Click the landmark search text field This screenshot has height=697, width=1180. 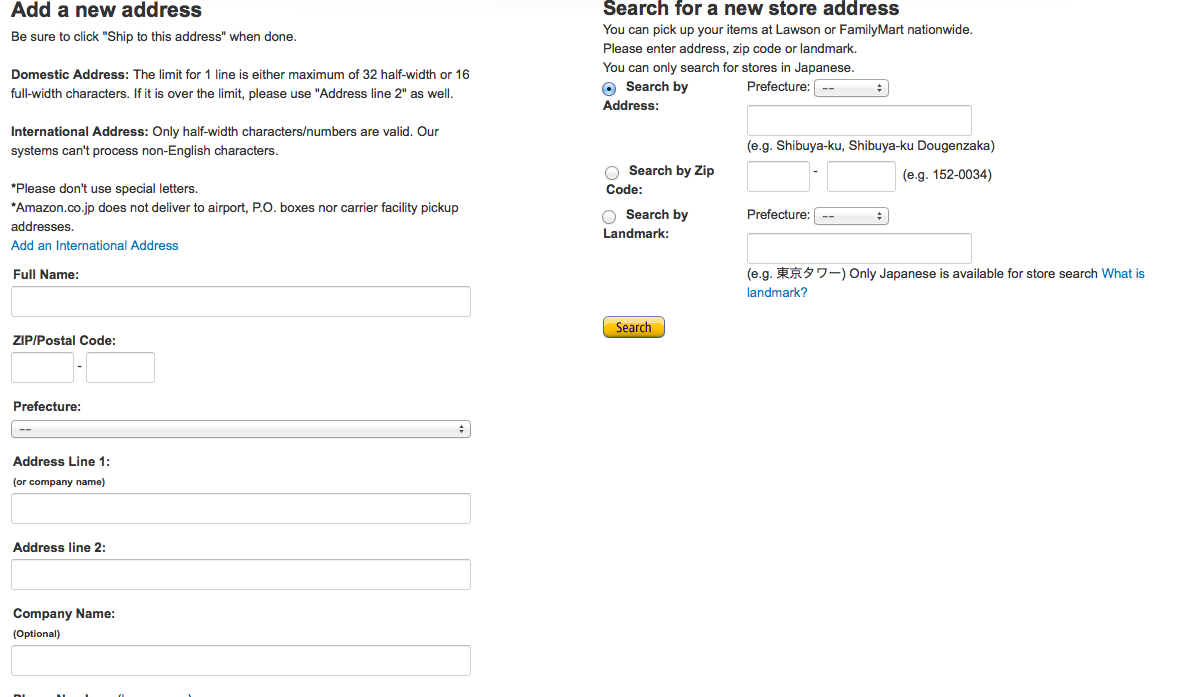pos(859,248)
